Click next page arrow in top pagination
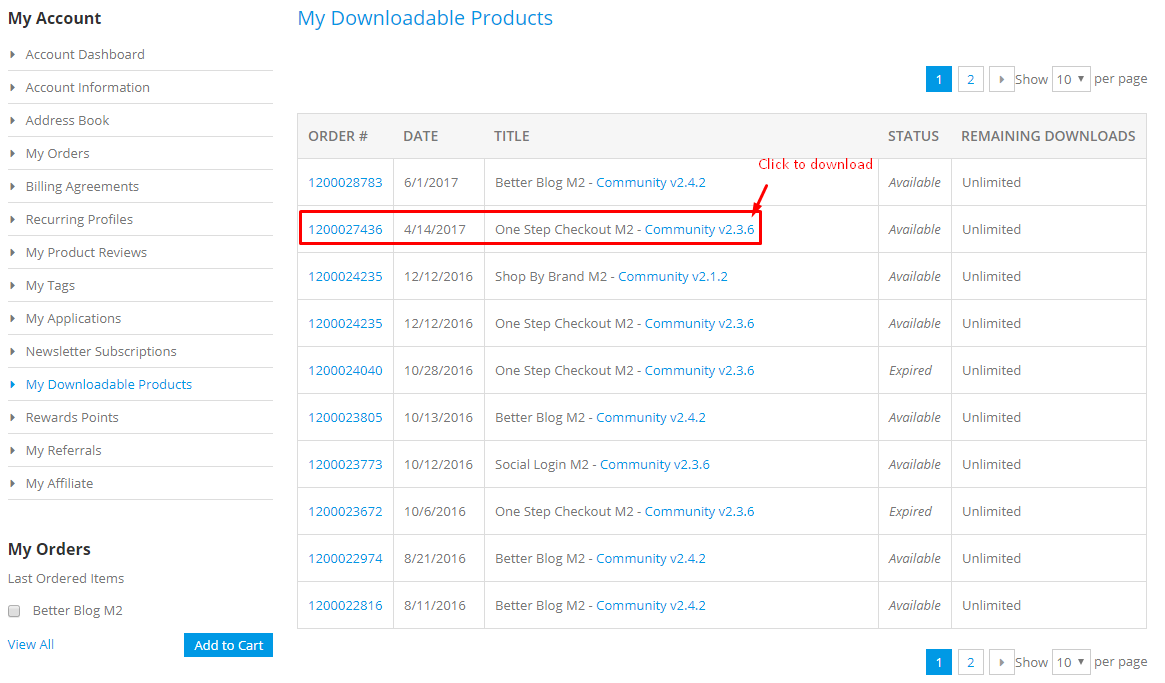The image size is (1165, 683). click(1001, 79)
